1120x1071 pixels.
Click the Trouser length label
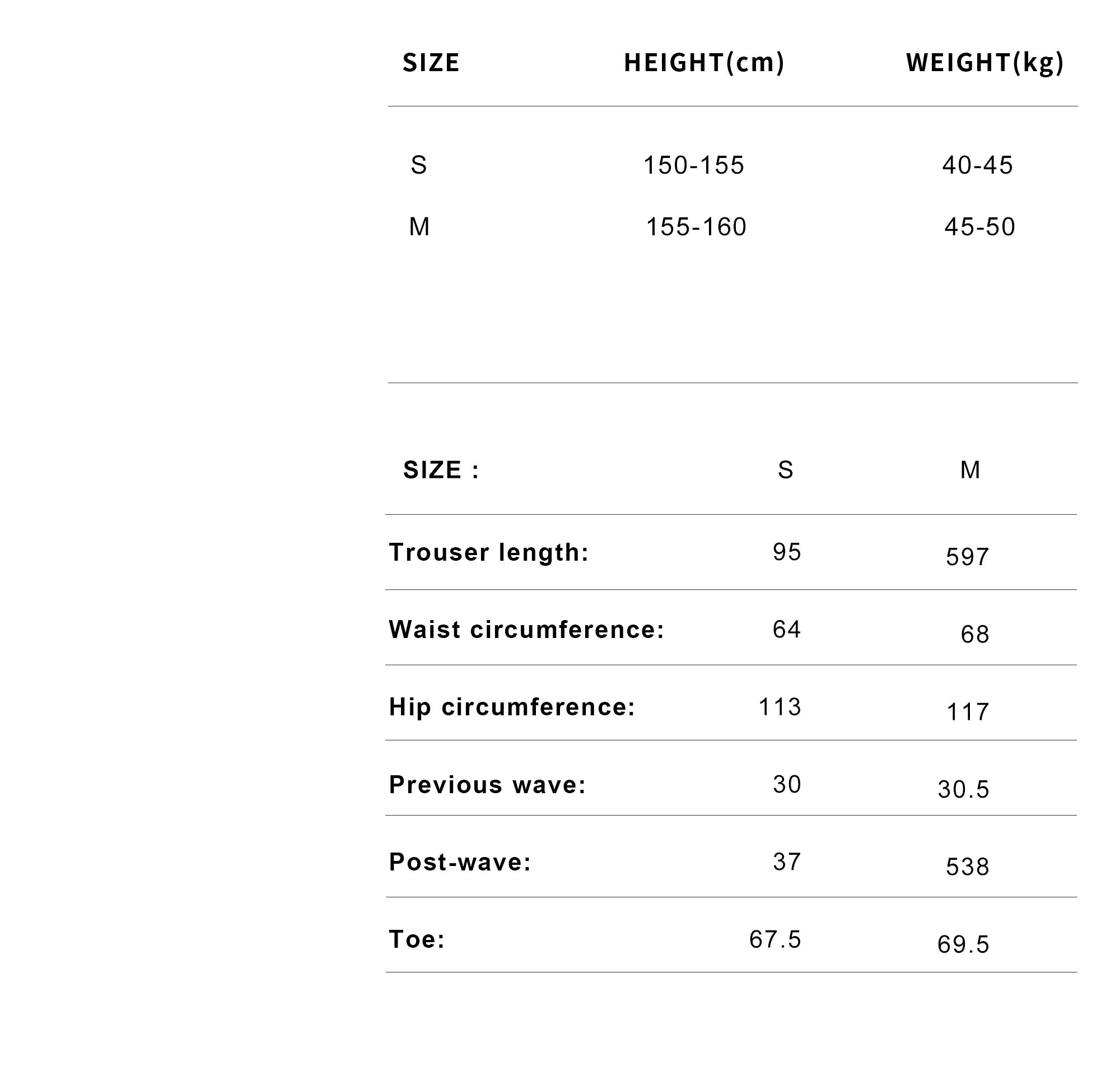(489, 553)
